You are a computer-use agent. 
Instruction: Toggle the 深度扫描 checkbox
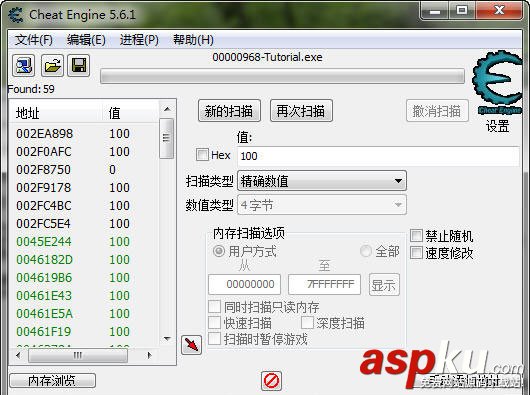pyautogui.click(x=307, y=322)
